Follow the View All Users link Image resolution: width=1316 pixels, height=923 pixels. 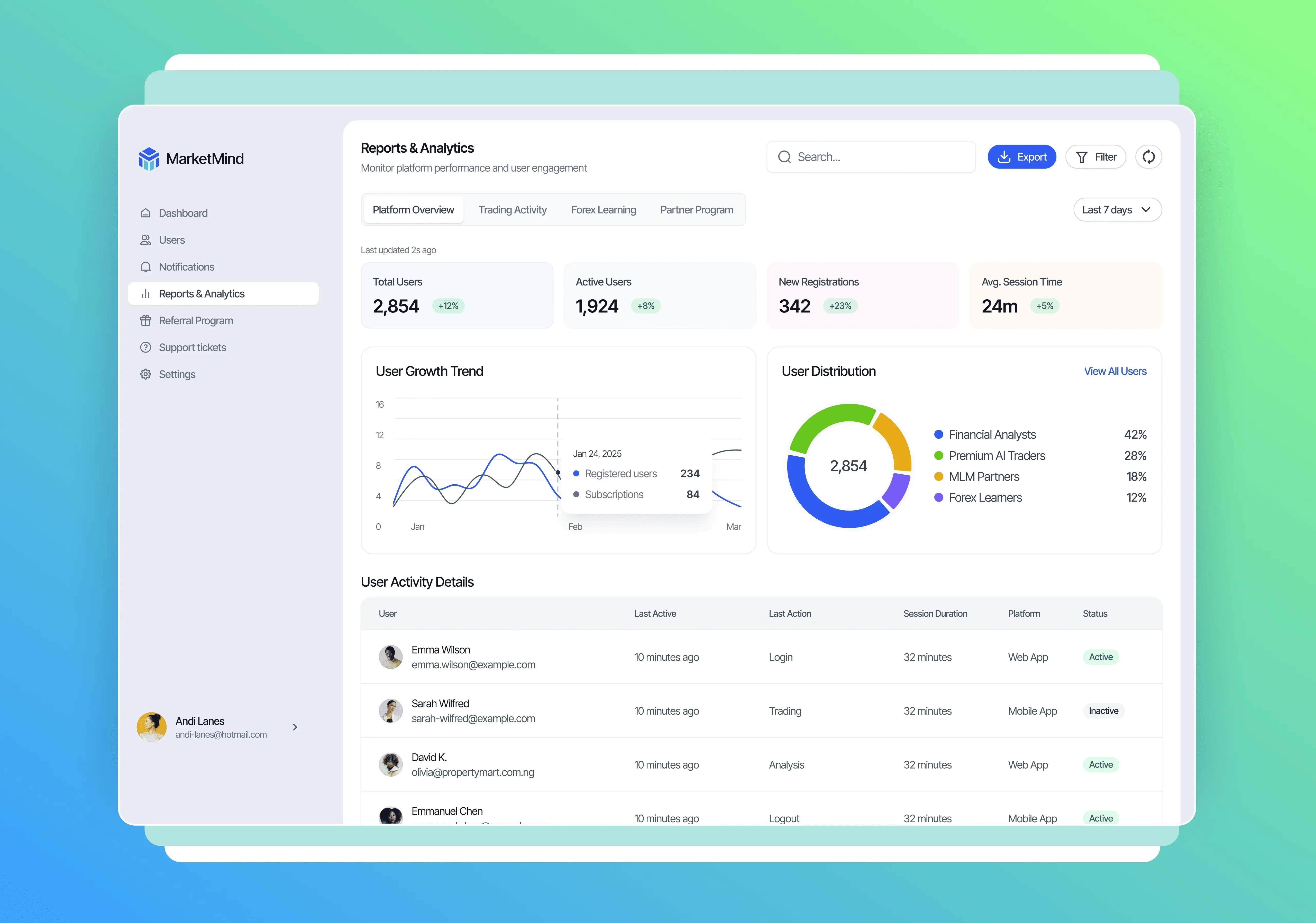[1115, 371]
